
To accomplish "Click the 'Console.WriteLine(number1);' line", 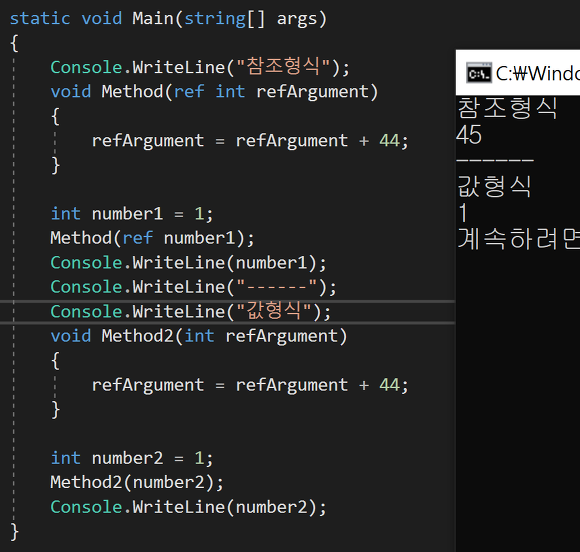I will pyautogui.click(x=189, y=263).
